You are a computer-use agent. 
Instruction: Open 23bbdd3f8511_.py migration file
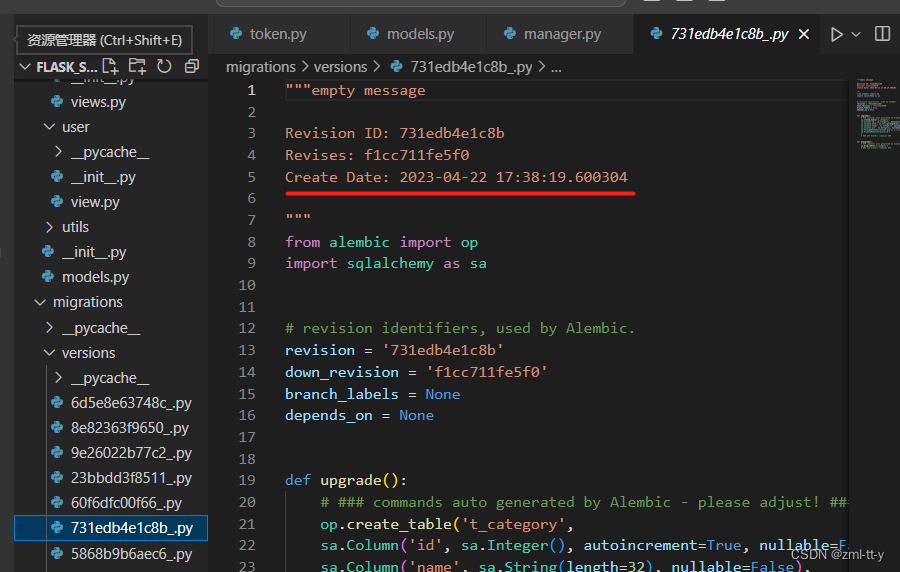pos(131,478)
